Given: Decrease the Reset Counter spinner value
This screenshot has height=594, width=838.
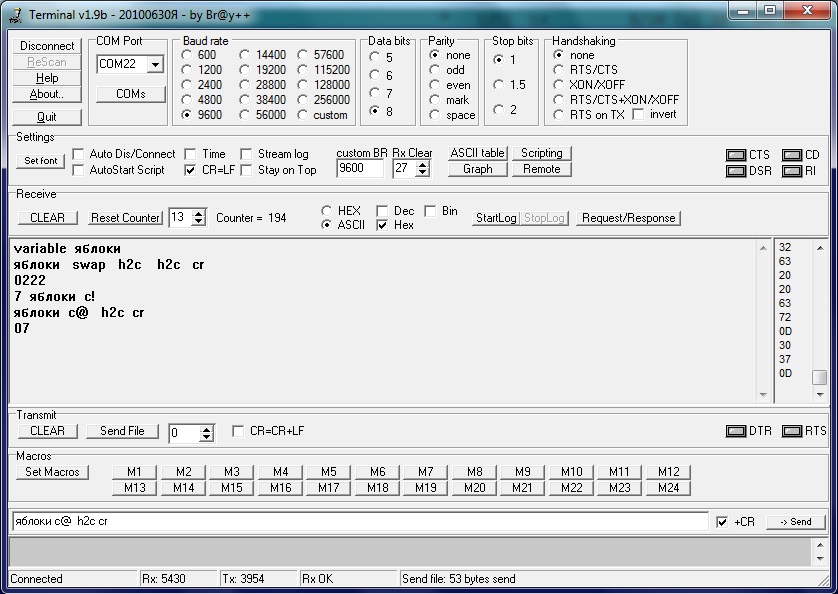Looking at the screenshot, I should point(198,222).
